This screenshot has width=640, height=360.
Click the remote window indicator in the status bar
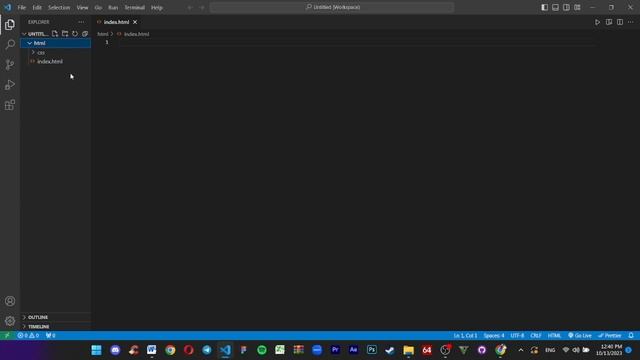tap(7, 336)
